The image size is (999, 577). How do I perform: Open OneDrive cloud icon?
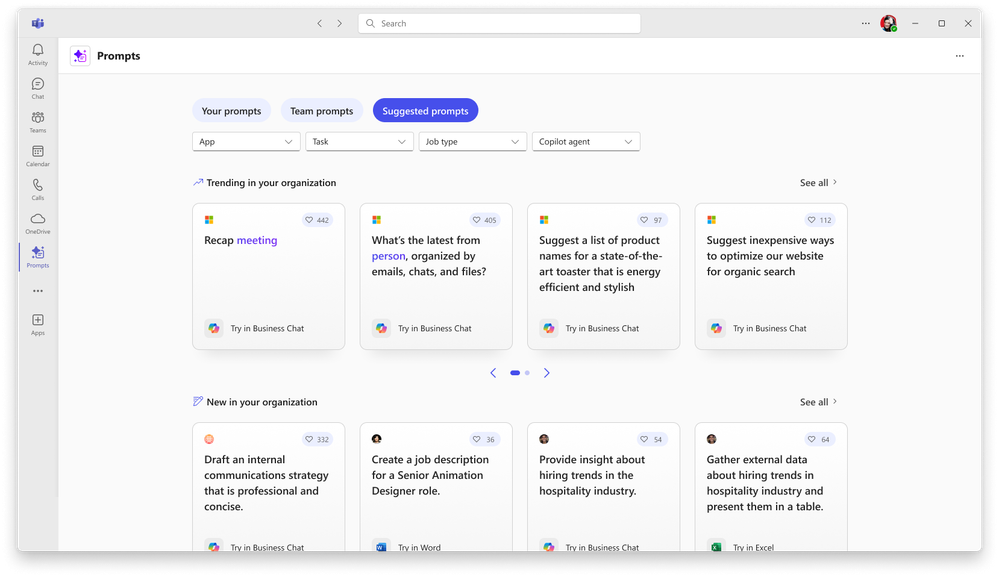coord(38,223)
